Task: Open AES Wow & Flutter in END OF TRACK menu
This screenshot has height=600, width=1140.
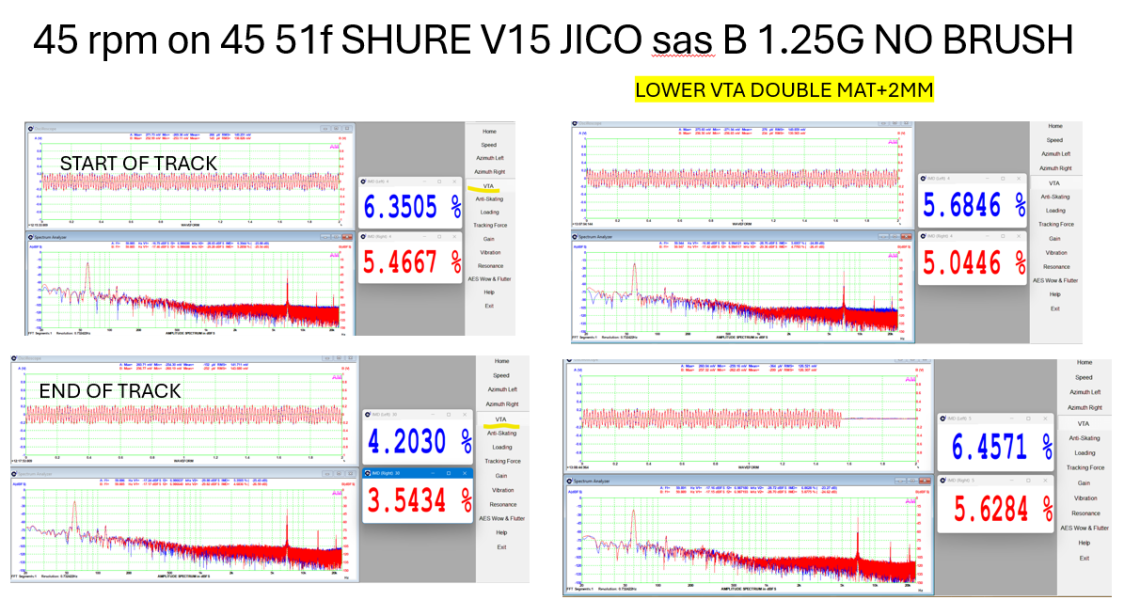Action: 502,519
